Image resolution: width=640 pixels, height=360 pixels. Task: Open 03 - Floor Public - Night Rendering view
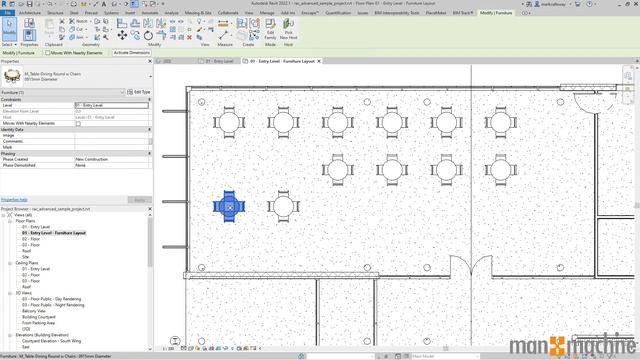pyautogui.click(x=53, y=305)
